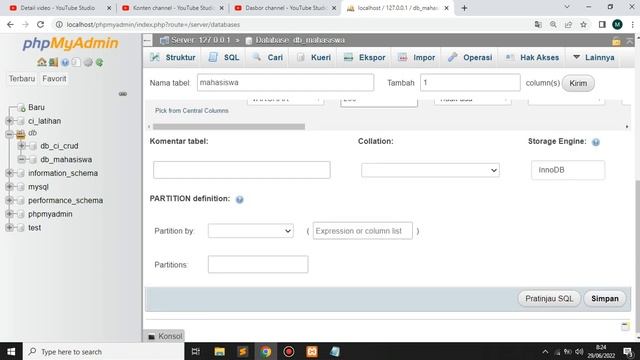The width and height of the screenshot is (640, 360).
Task: Click Nama tabel input field
Action: coord(285,82)
